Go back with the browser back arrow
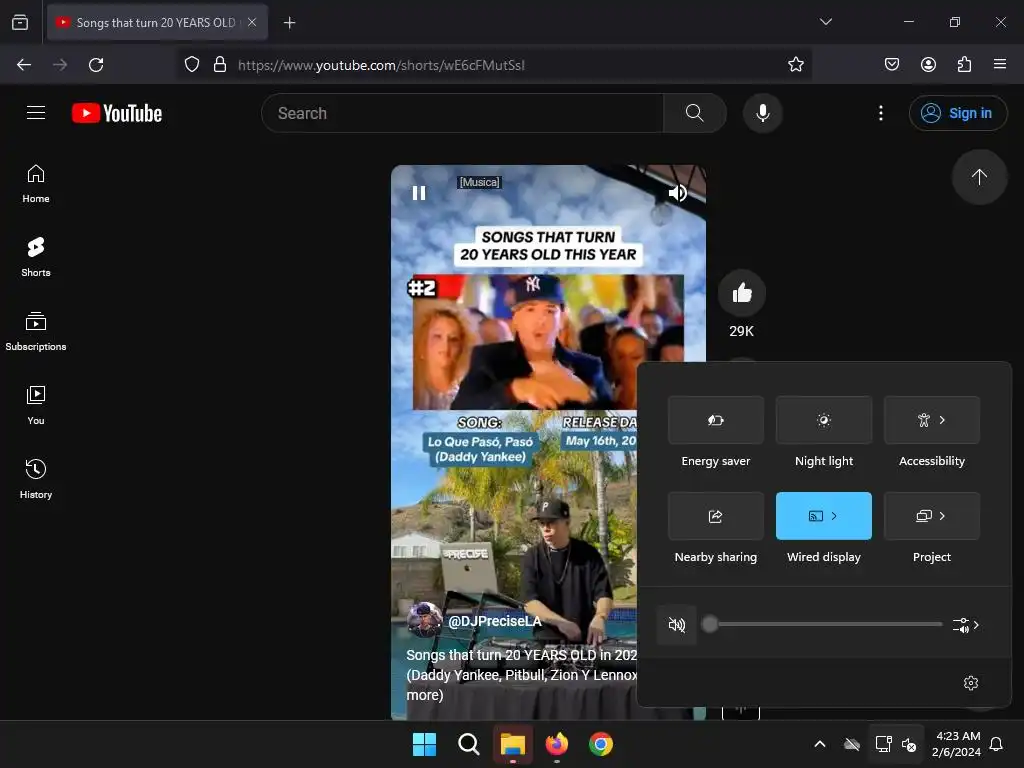The width and height of the screenshot is (1024, 768). pyautogui.click(x=24, y=65)
